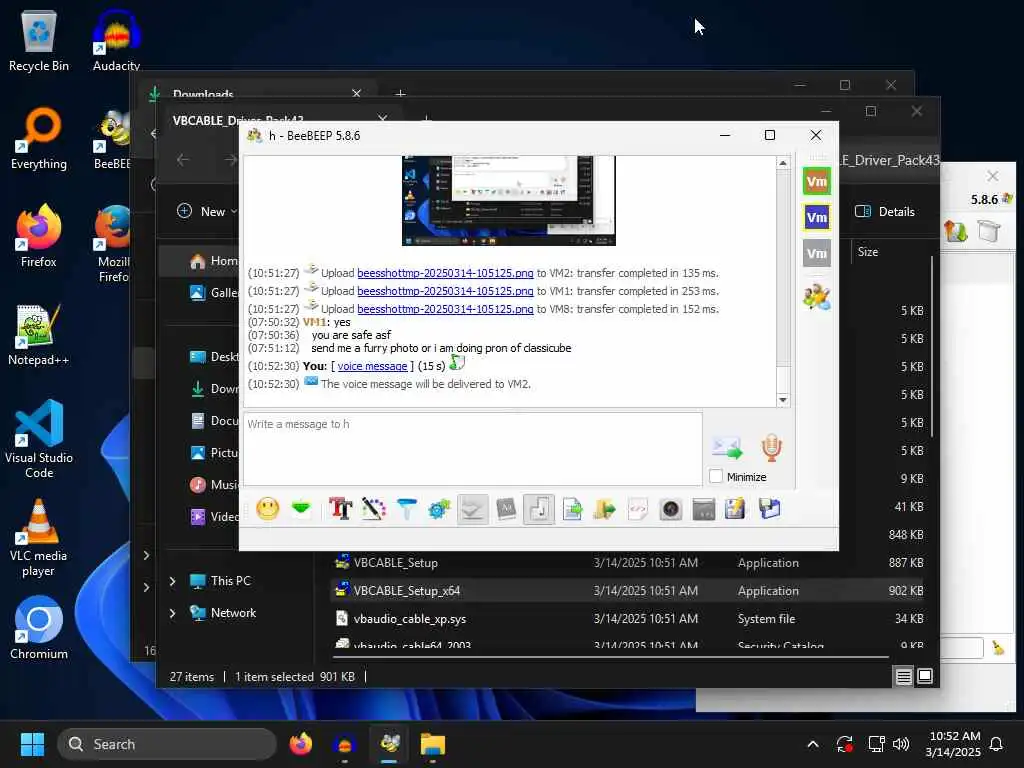This screenshot has width=1024, height=768.
Task: Click the dark window icon in toolbar
Action: 703,509
